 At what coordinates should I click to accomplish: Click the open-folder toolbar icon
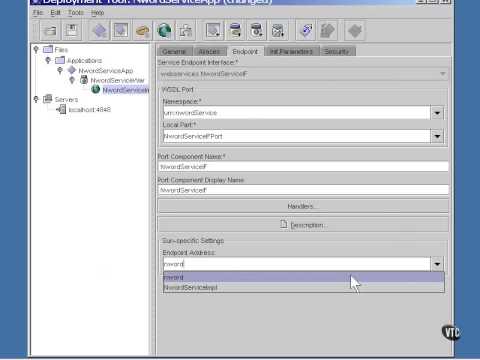tap(51, 31)
